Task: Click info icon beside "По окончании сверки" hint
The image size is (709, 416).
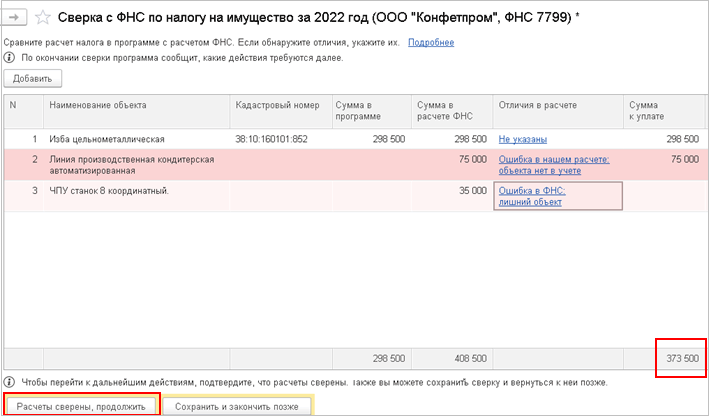Action: pos(9,58)
